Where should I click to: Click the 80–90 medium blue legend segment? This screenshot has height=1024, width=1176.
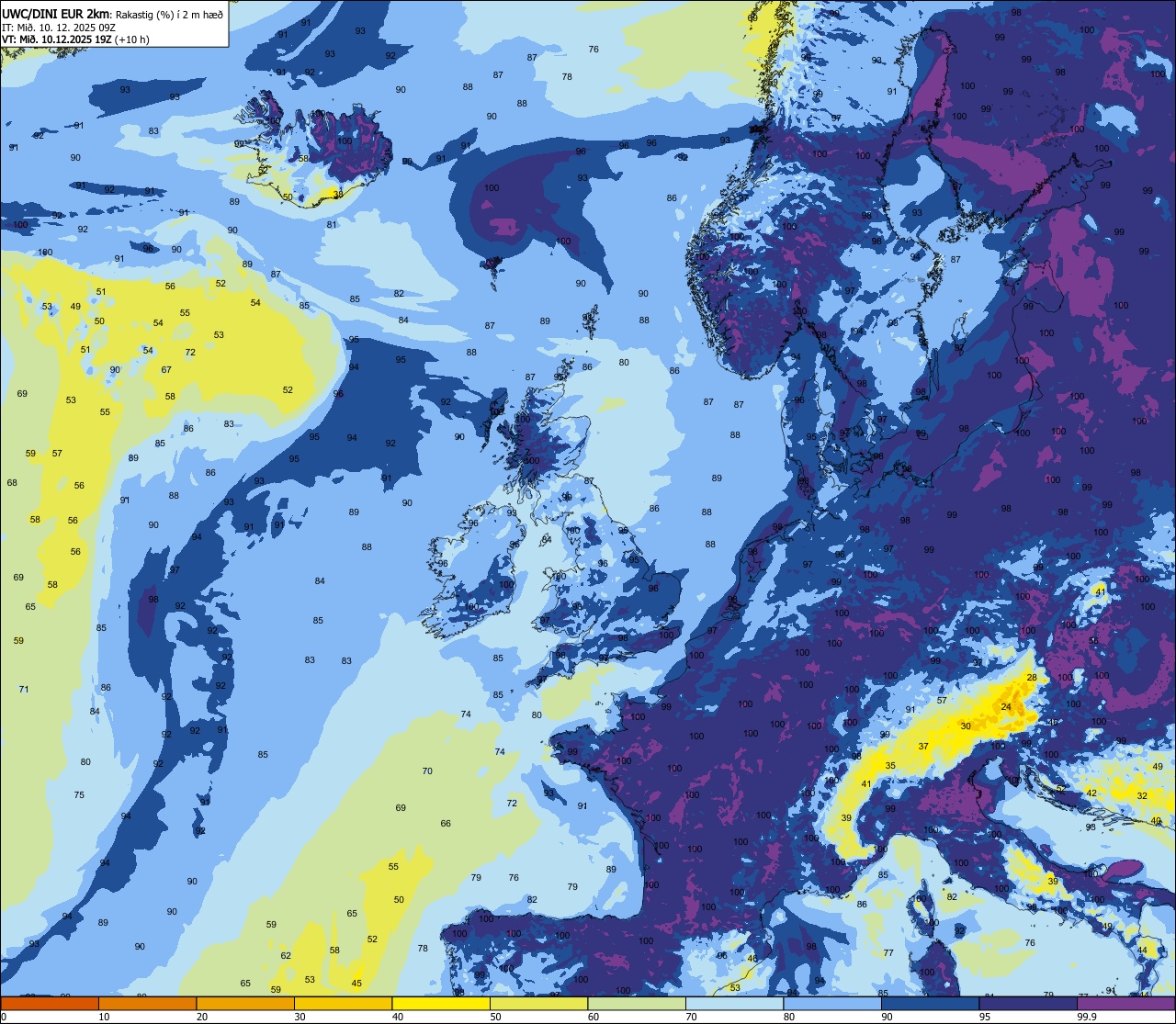click(832, 1003)
